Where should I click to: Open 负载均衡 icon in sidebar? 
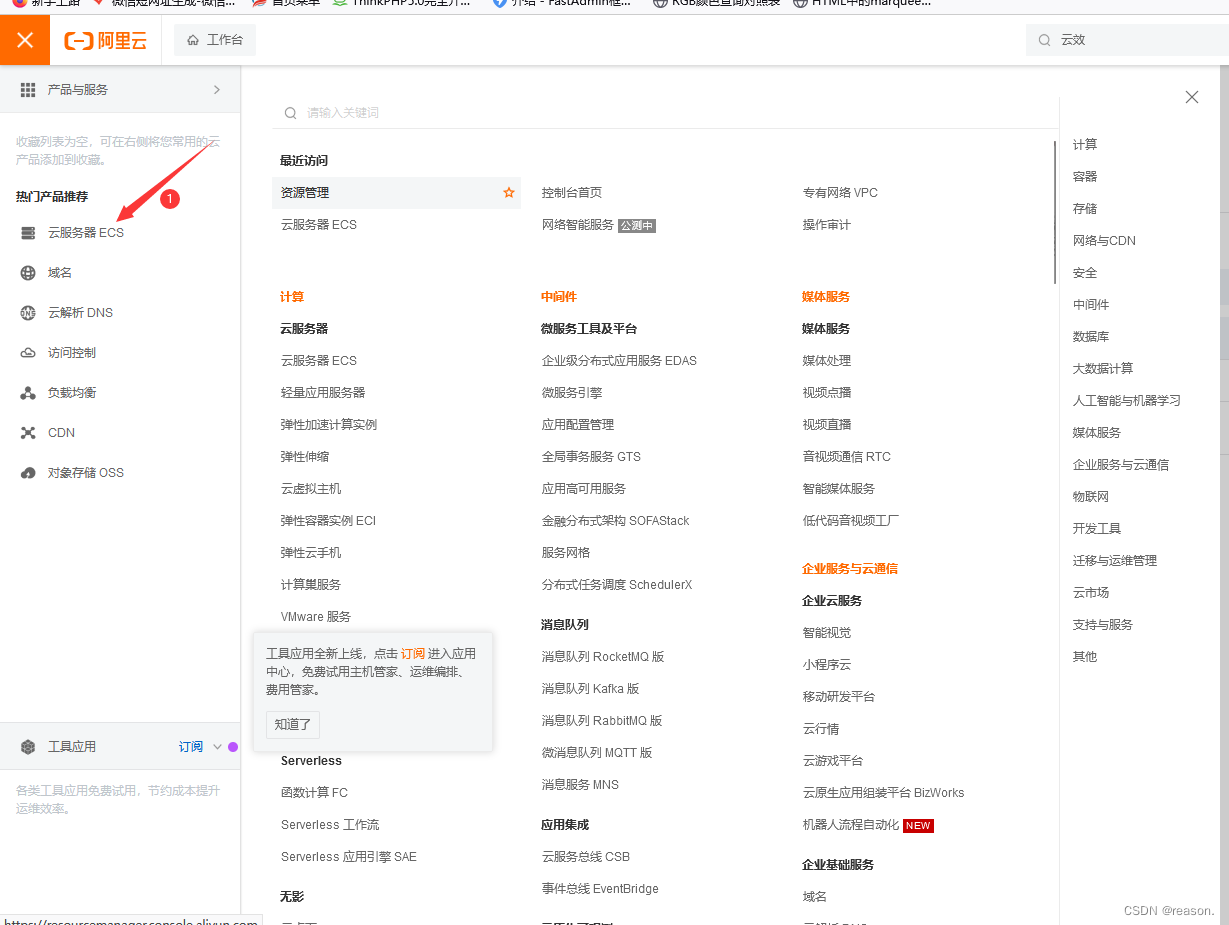28,393
